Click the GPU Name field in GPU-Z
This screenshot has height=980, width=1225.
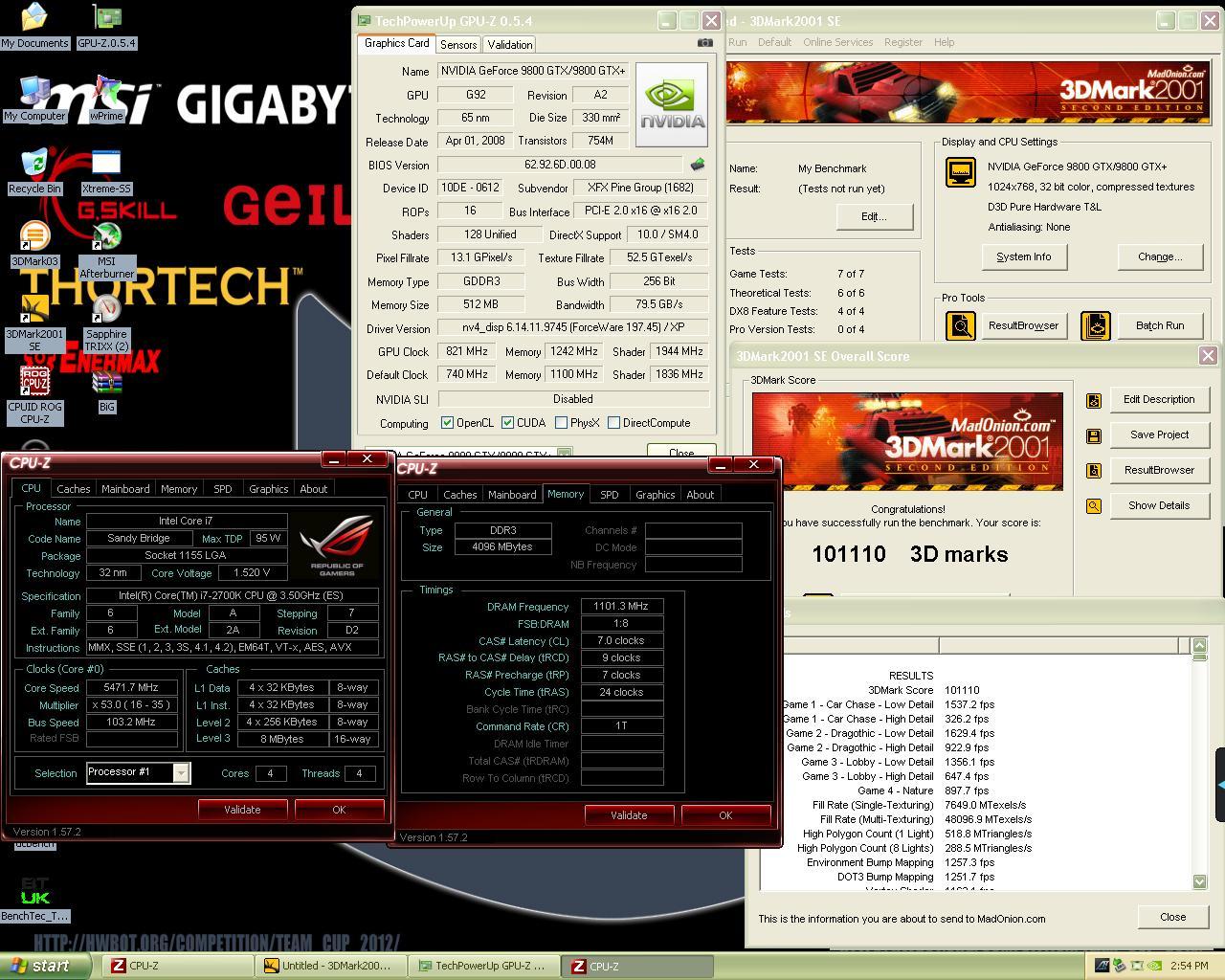[533, 71]
